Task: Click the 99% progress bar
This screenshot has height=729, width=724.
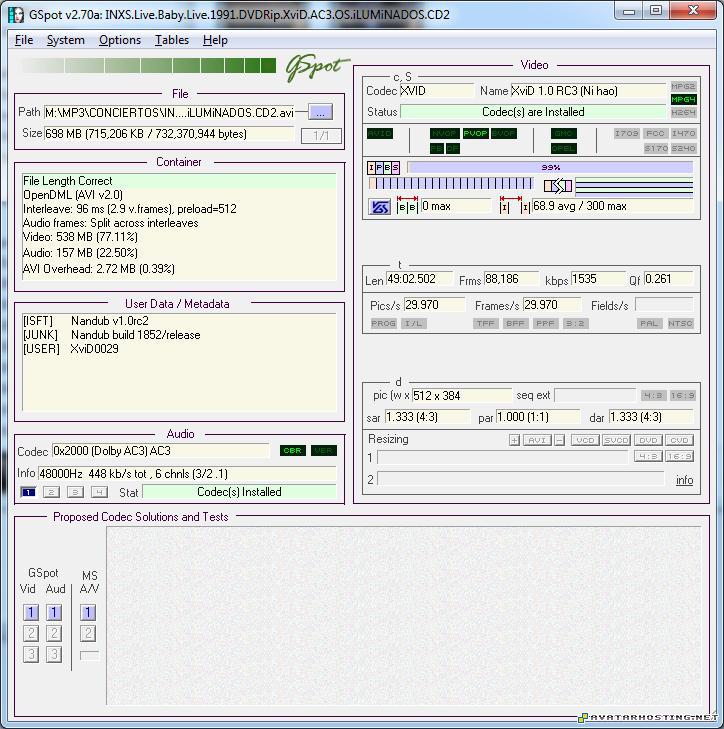Action: [x=549, y=168]
